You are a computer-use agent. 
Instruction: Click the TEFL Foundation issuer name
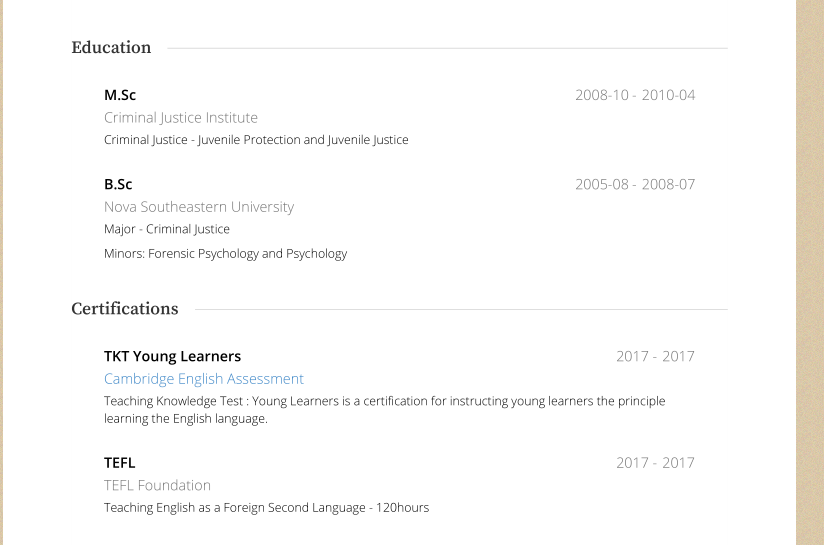(x=157, y=486)
